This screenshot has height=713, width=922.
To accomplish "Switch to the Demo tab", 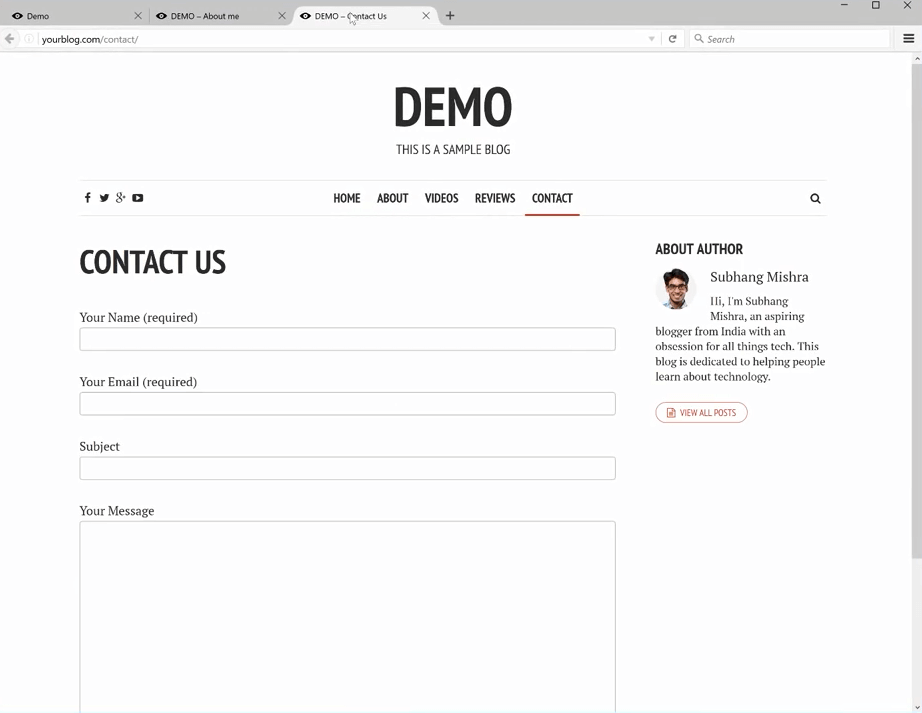I will click(x=74, y=16).
